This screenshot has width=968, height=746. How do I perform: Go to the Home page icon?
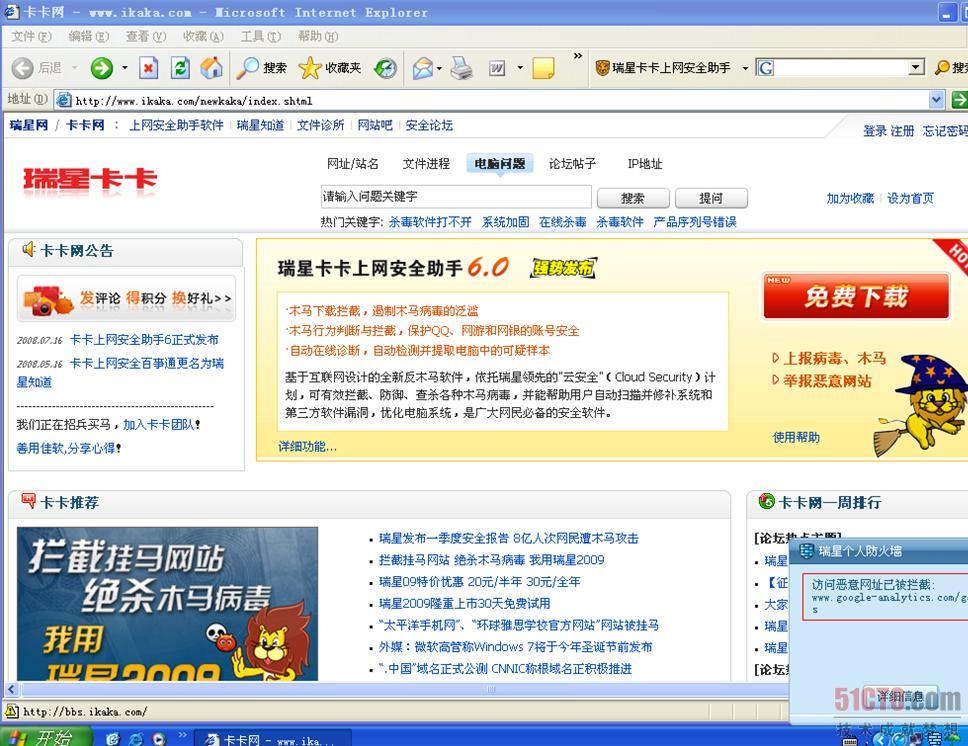(x=211, y=68)
